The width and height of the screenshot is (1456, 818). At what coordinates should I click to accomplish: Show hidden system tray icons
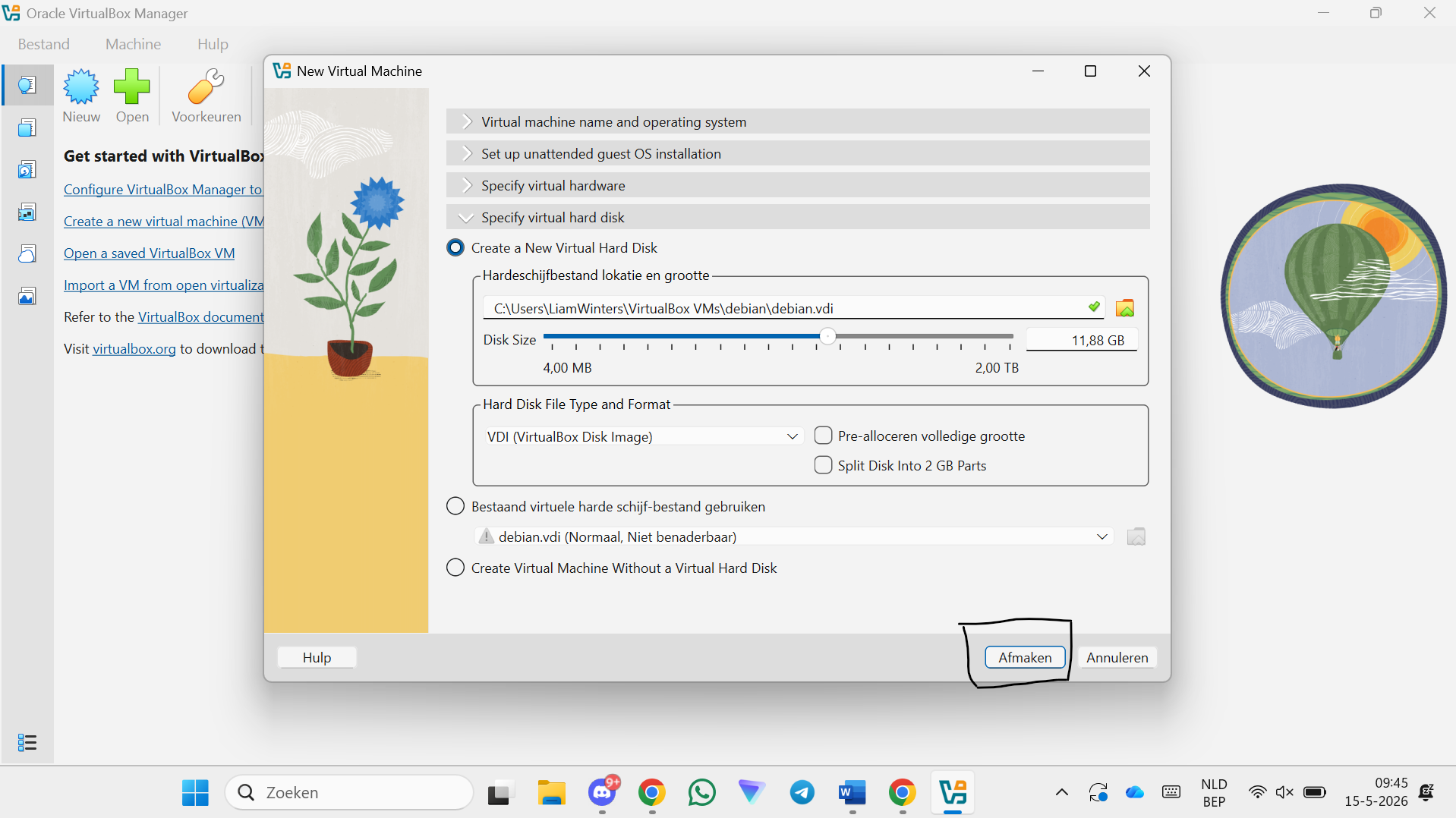click(1062, 792)
